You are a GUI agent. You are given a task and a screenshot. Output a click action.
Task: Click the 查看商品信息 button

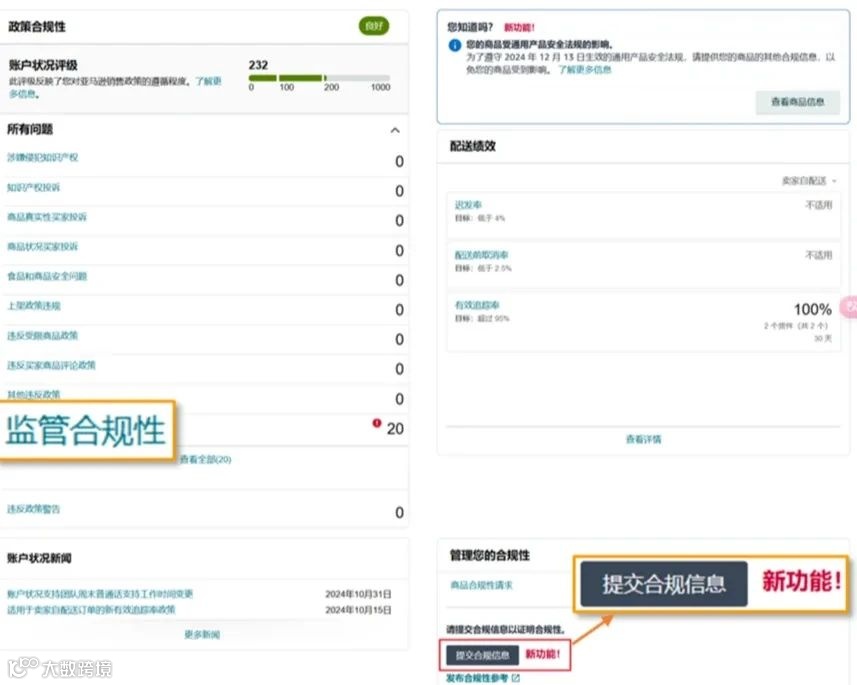(797, 102)
